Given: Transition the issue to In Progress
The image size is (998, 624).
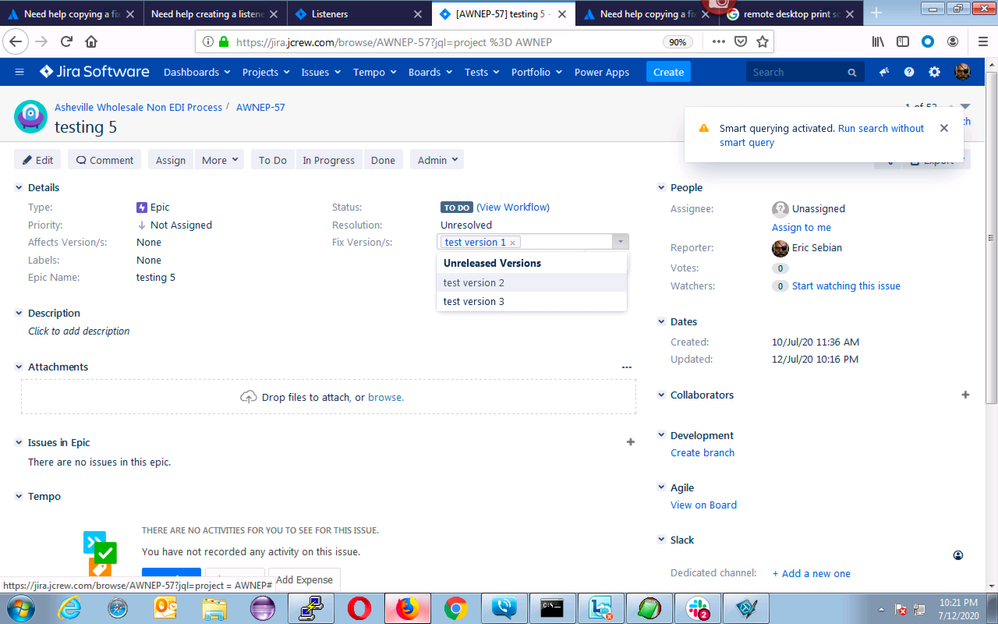Looking at the screenshot, I should click(328, 160).
